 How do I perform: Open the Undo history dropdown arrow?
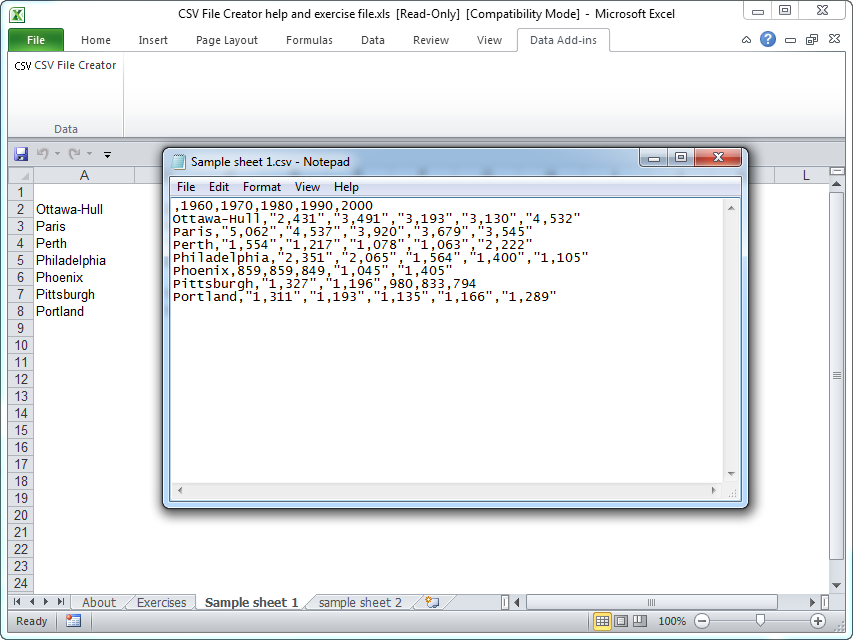pos(57,154)
